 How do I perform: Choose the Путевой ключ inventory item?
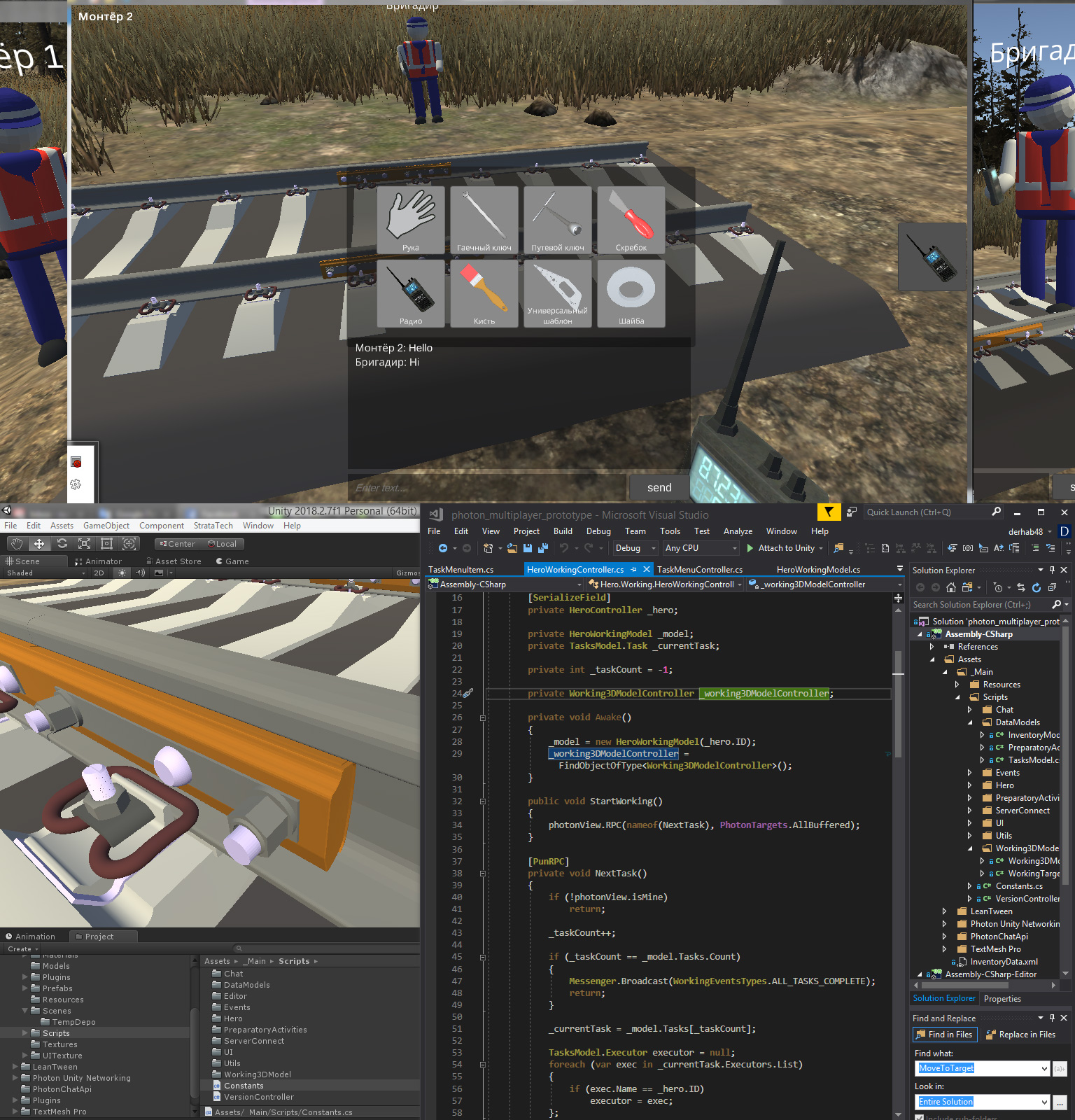558,220
